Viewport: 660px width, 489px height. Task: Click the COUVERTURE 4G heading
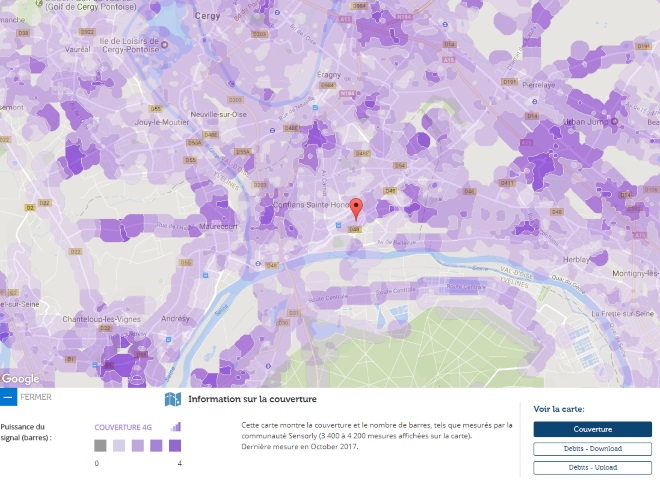[x=123, y=427]
